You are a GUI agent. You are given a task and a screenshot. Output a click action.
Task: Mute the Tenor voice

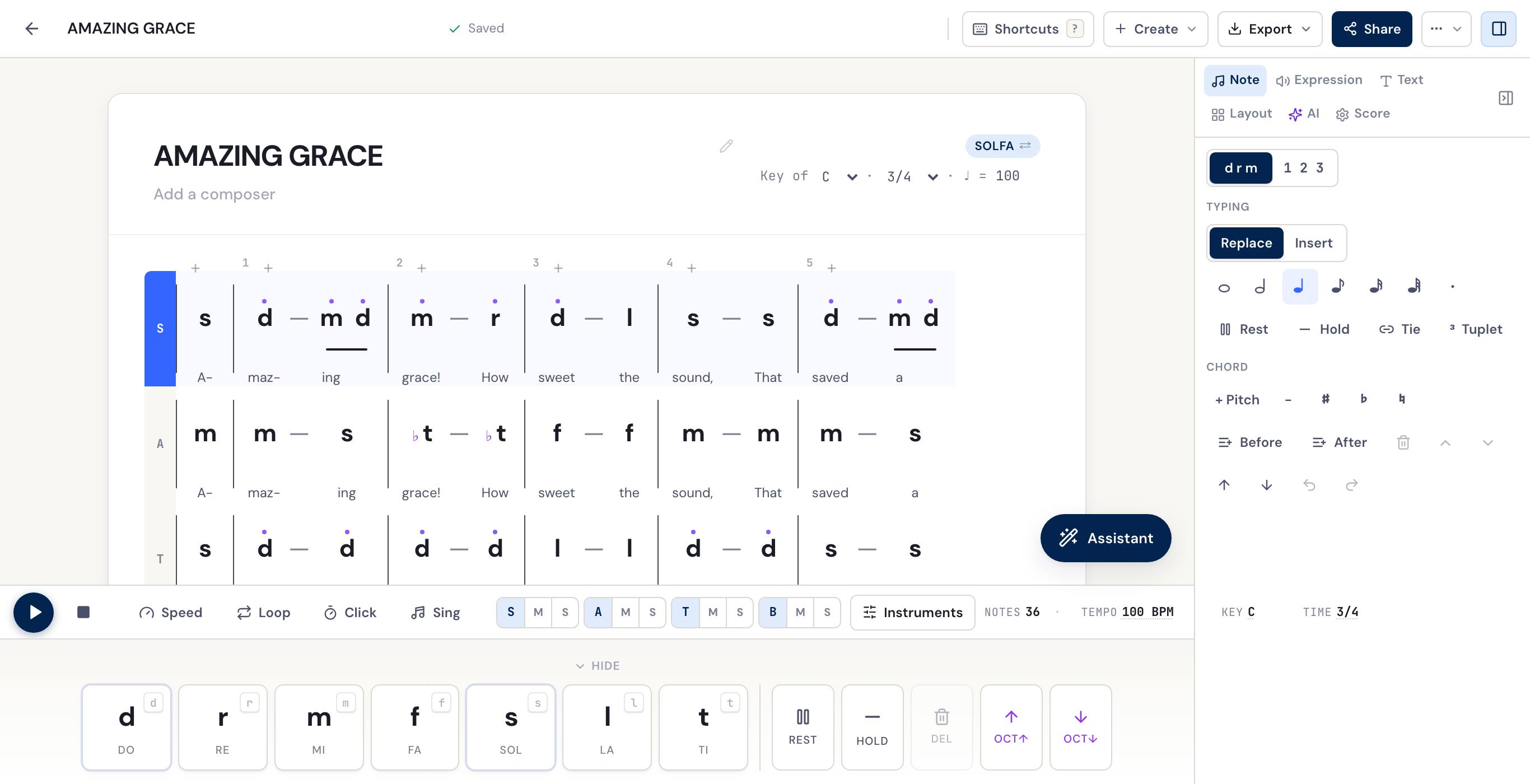coord(713,612)
